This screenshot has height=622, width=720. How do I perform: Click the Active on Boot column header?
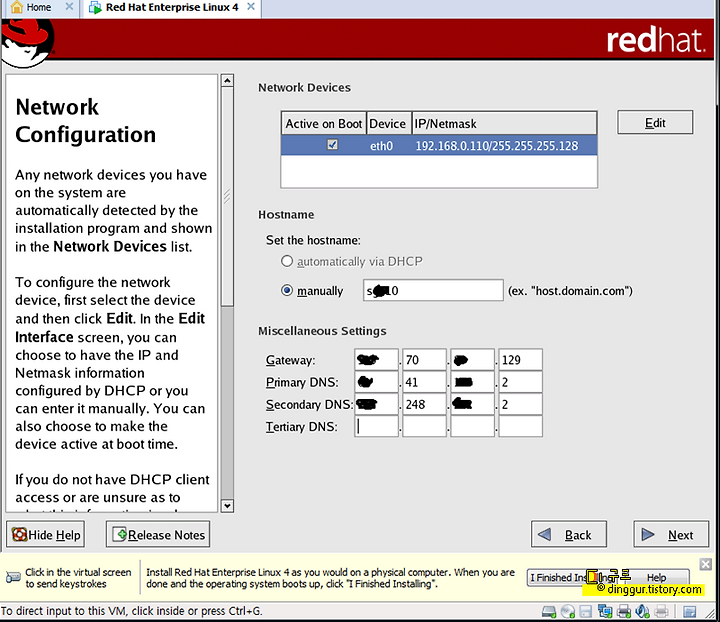[324, 123]
